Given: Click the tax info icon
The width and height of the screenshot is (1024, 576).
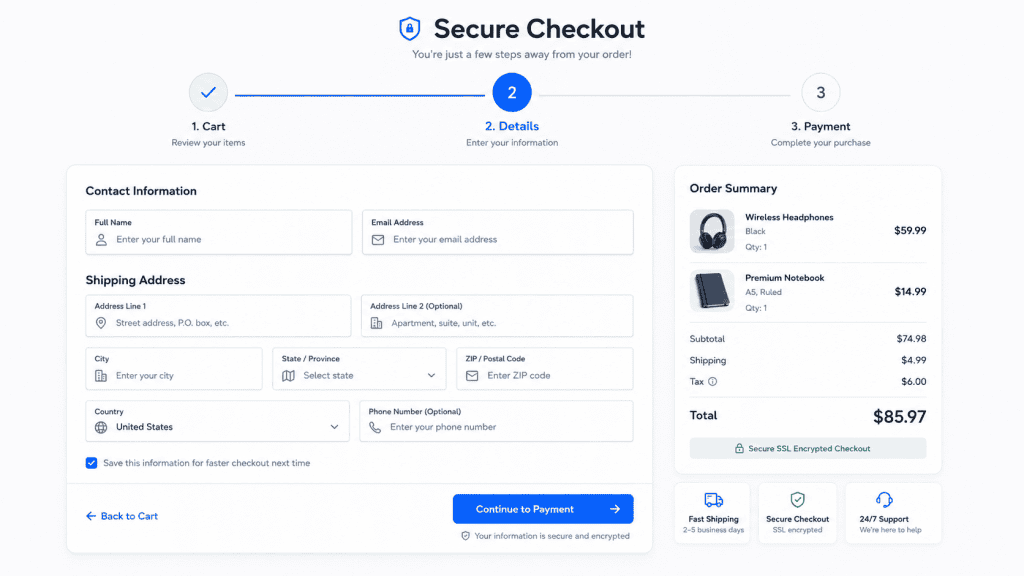Looking at the screenshot, I should [x=712, y=381].
